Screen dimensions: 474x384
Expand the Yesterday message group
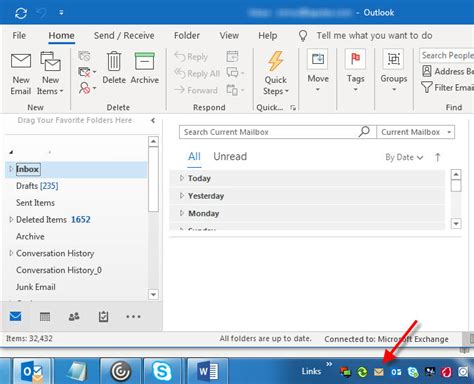coord(181,196)
